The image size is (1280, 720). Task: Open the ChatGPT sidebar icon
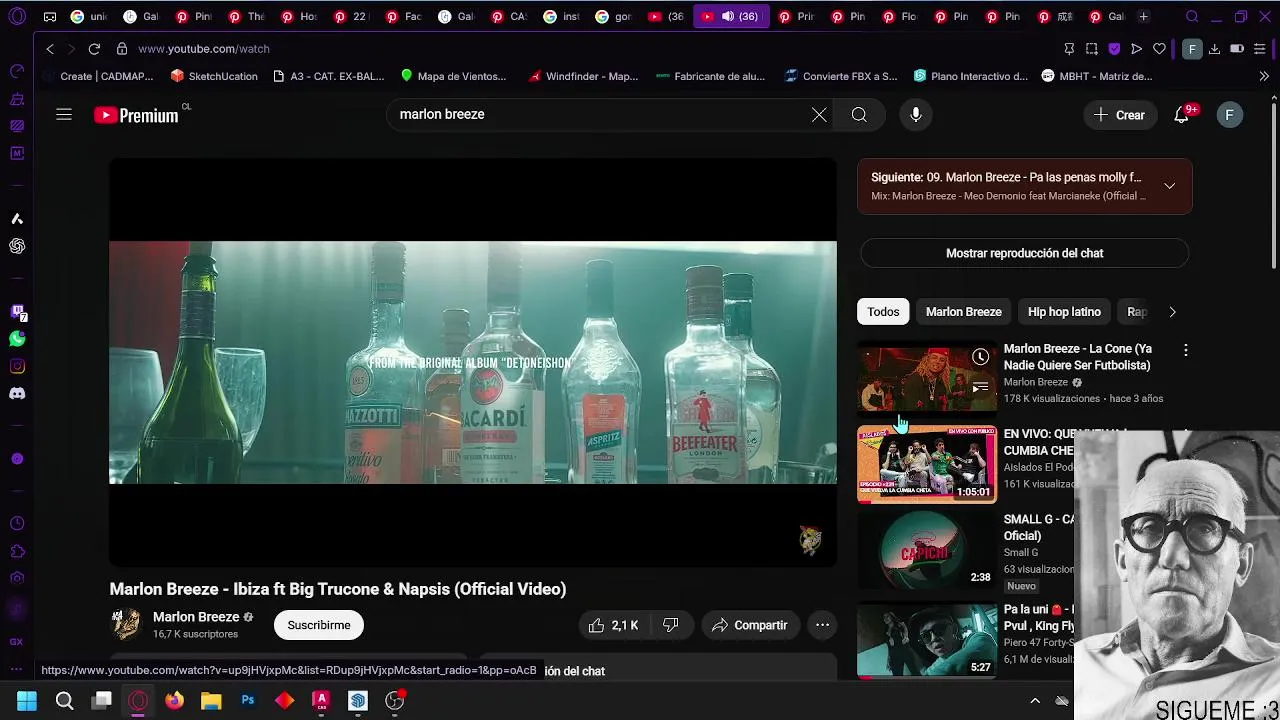point(17,246)
